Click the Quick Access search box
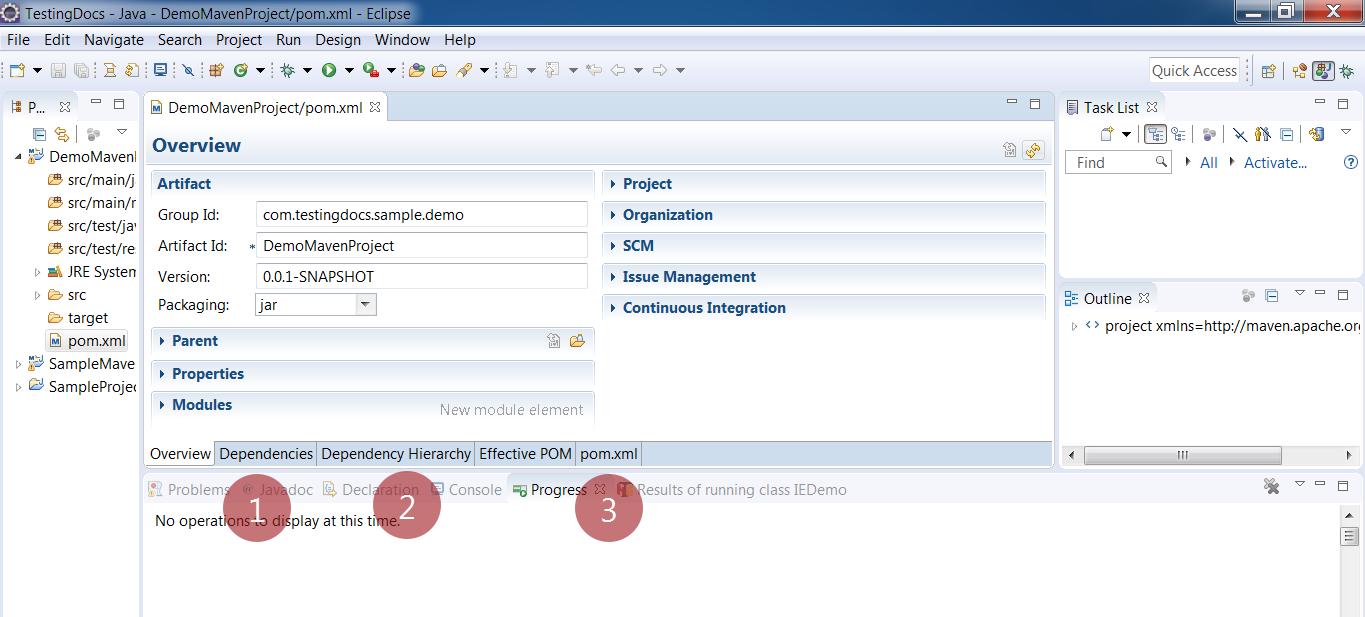 (1194, 71)
